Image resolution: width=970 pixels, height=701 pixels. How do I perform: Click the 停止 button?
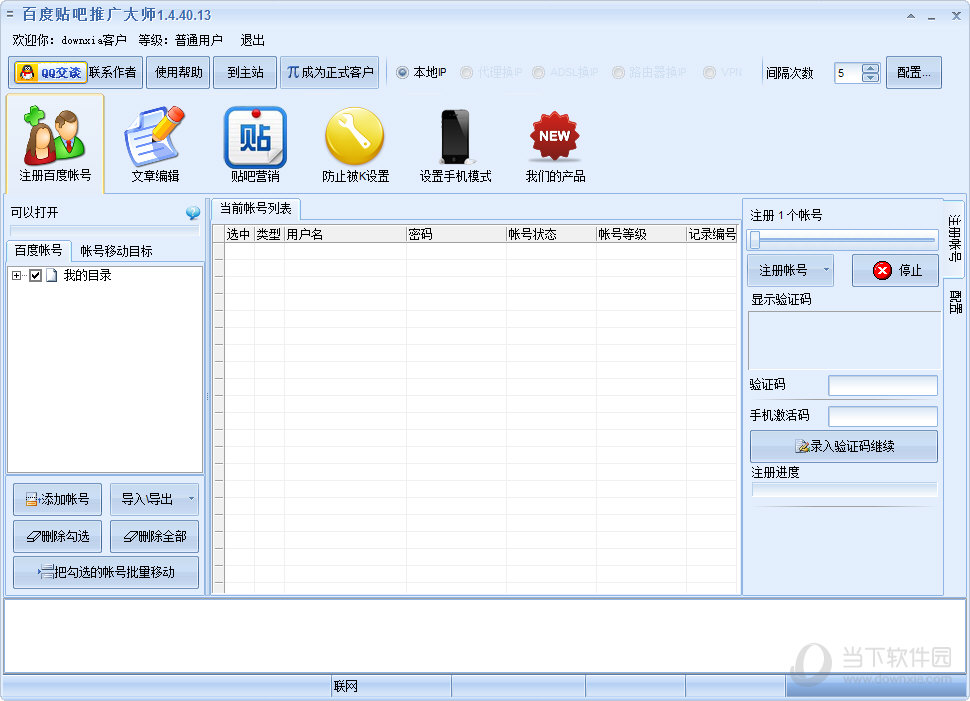tap(895, 270)
